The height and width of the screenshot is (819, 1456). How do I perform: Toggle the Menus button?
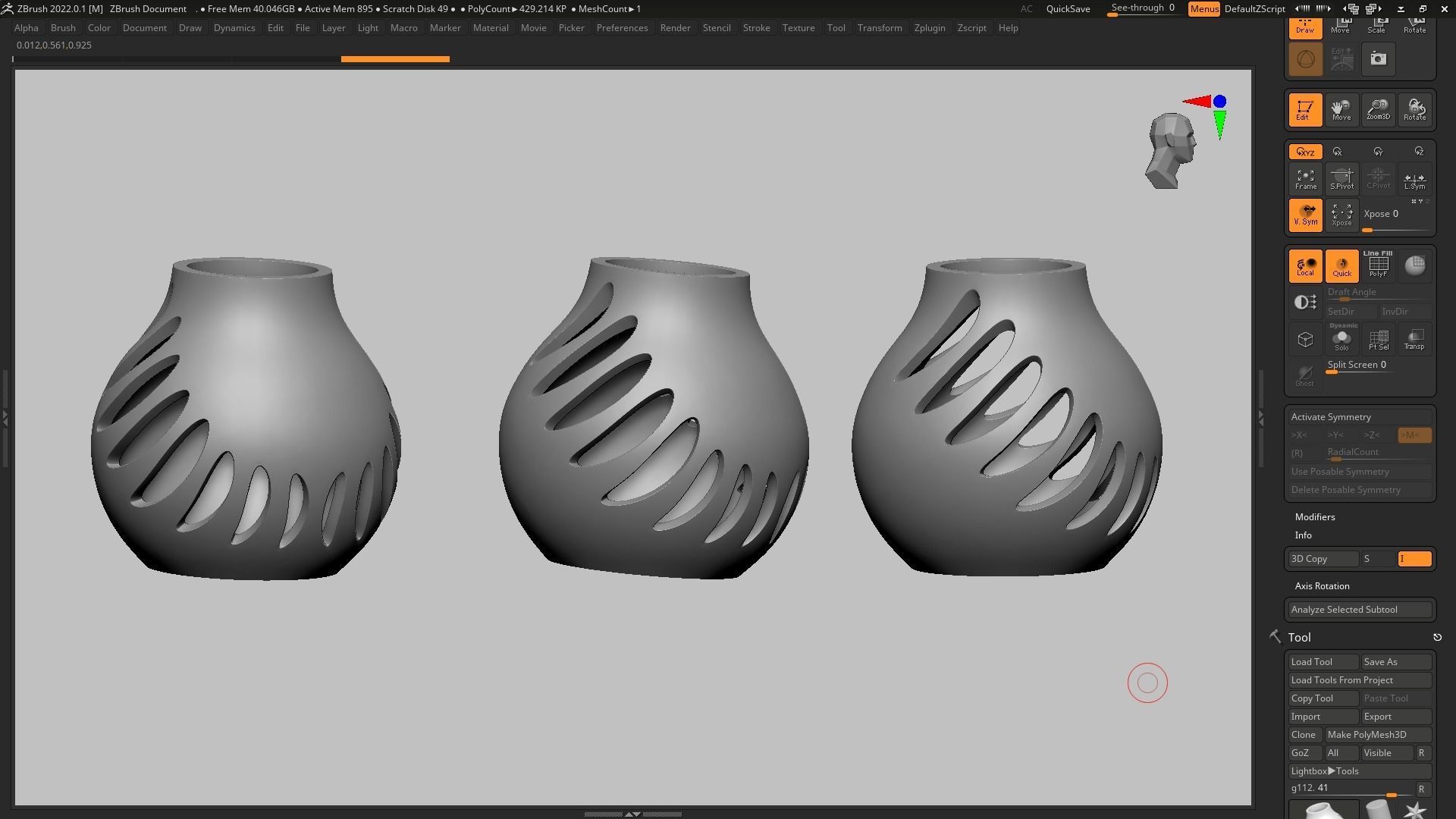(1203, 9)
